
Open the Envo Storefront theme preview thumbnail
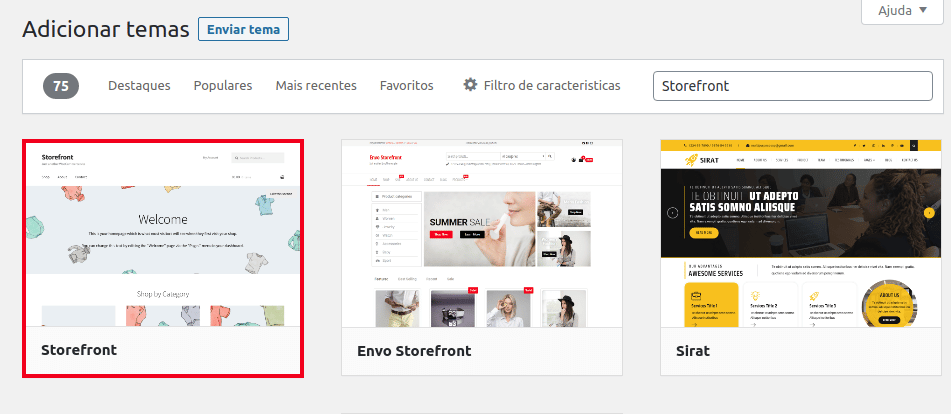coord(482,233)
